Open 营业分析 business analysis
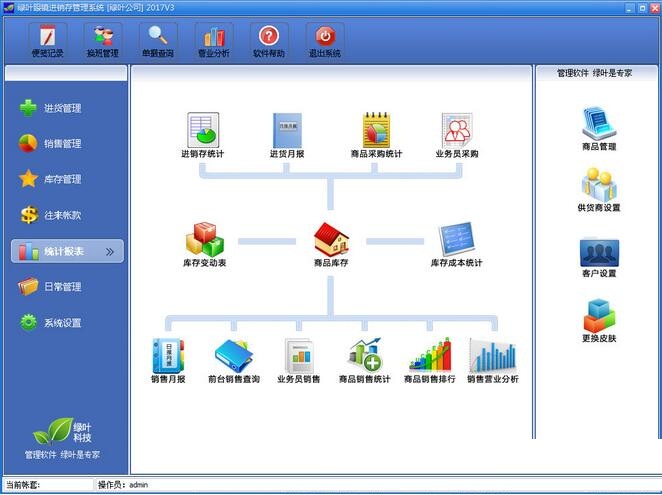Image resolution: width=662 pixels, height=495 pixels. (214, 41)
